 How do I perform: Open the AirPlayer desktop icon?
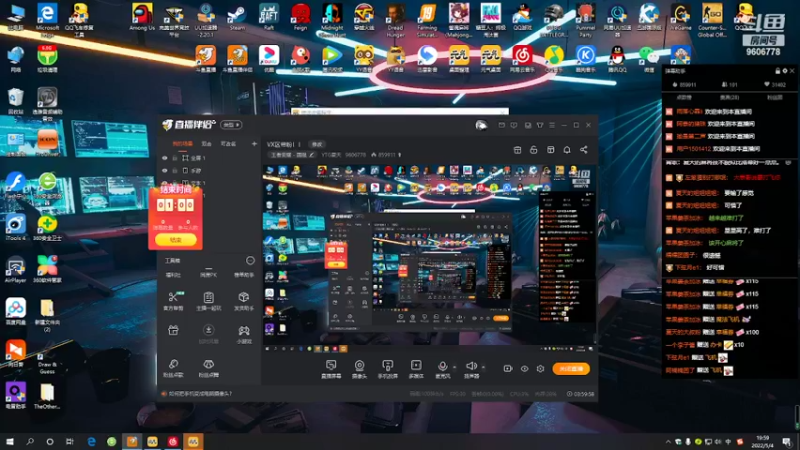pos(15,269)
